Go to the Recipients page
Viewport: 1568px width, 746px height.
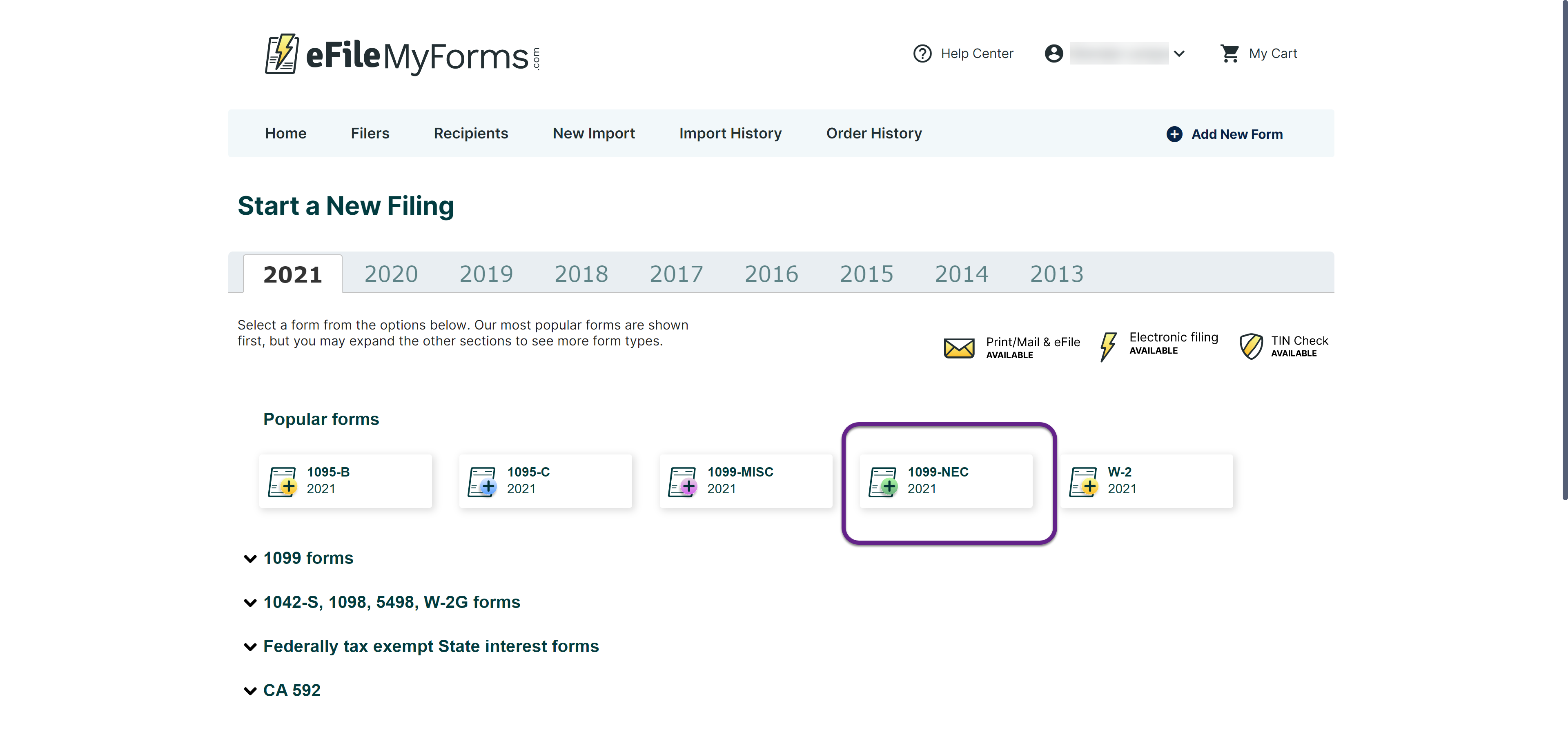coord(470,133)
